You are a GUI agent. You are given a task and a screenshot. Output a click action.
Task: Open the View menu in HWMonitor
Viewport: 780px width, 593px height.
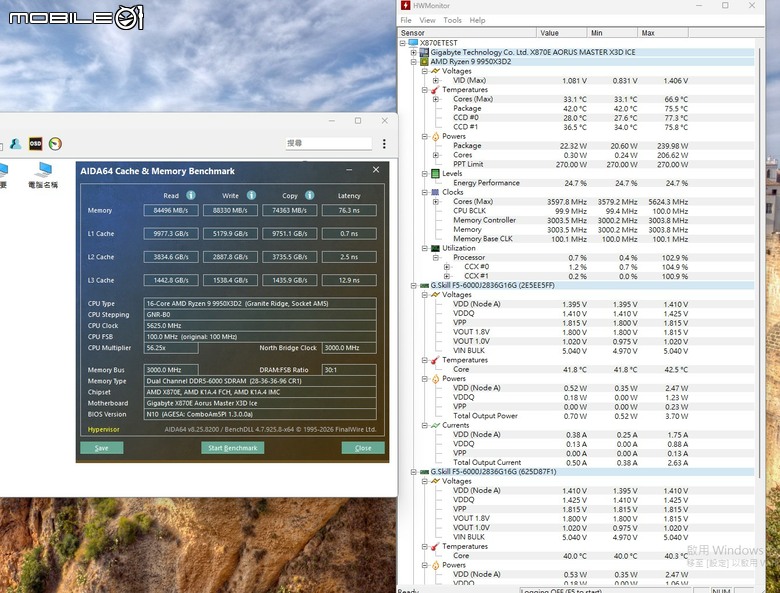tap(427, 20)
